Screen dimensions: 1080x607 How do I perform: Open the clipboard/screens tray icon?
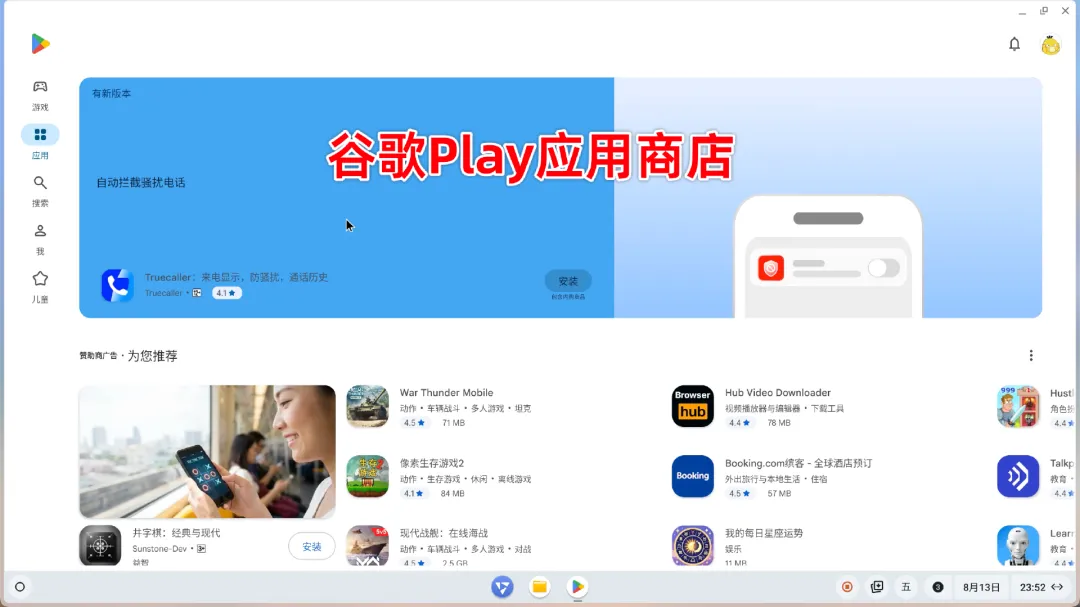[x=877, y=587]
